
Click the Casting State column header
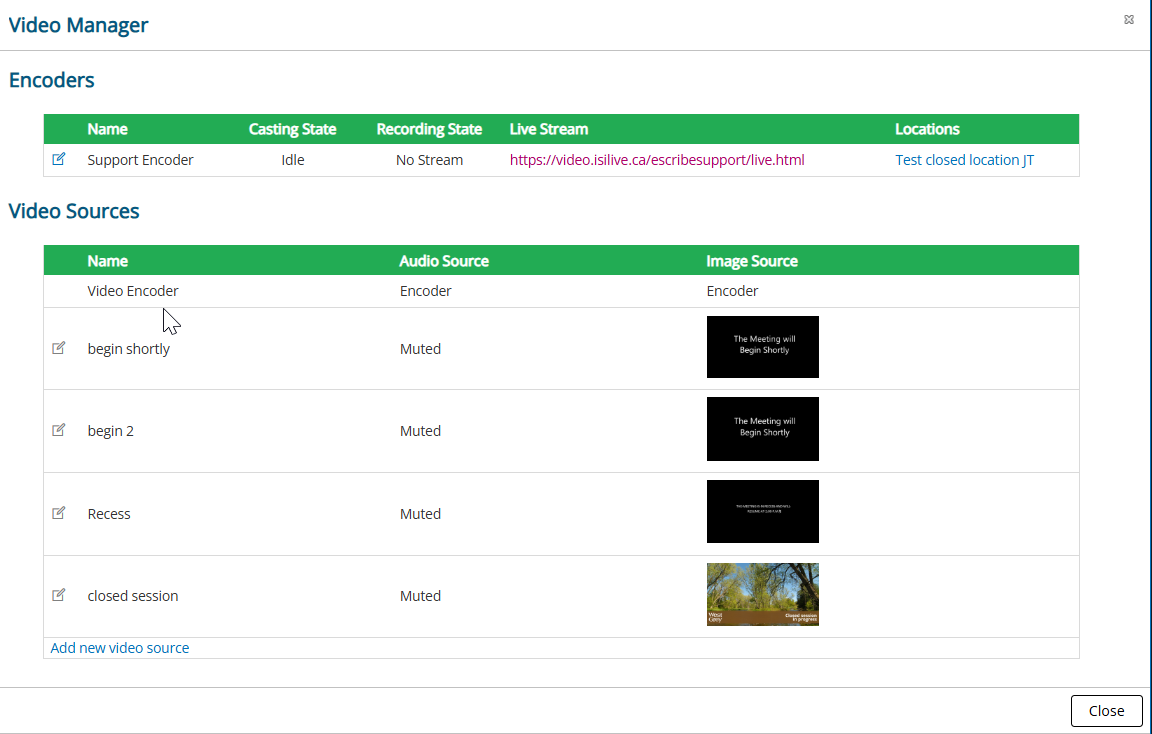pyautogui.click(x=292, y=129)
